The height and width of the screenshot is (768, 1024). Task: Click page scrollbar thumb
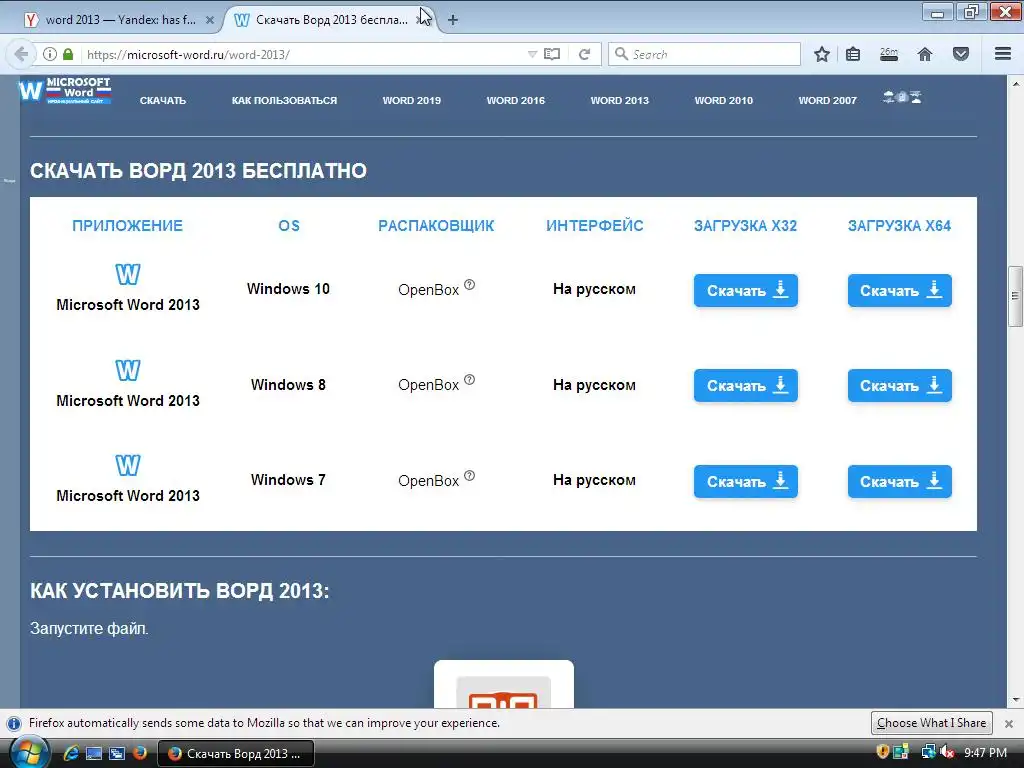[x=1015, y=296]
